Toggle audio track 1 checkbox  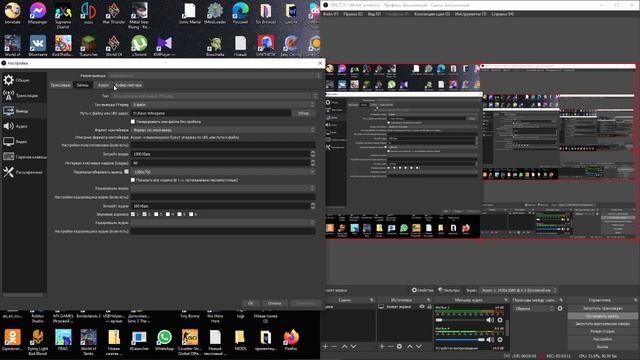(x=133, y=214)
